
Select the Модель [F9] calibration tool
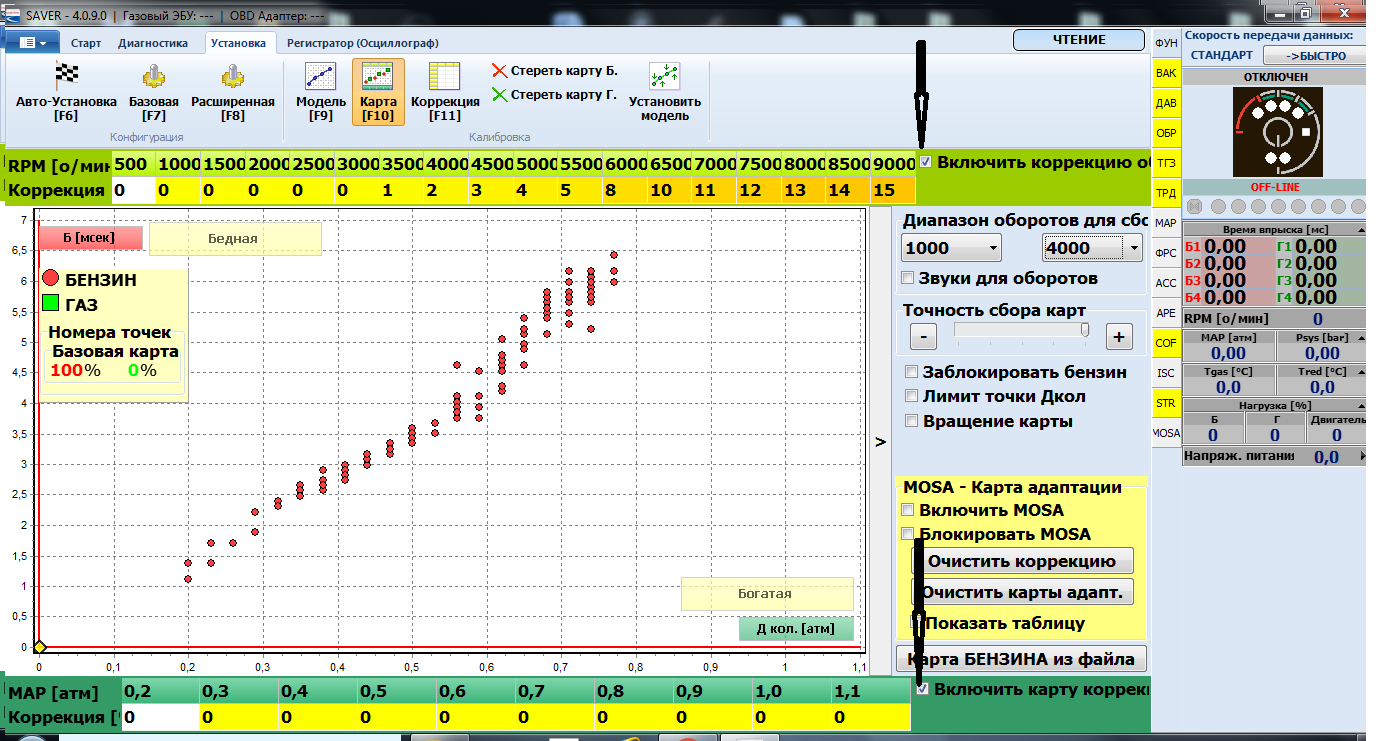coord(321,78)
